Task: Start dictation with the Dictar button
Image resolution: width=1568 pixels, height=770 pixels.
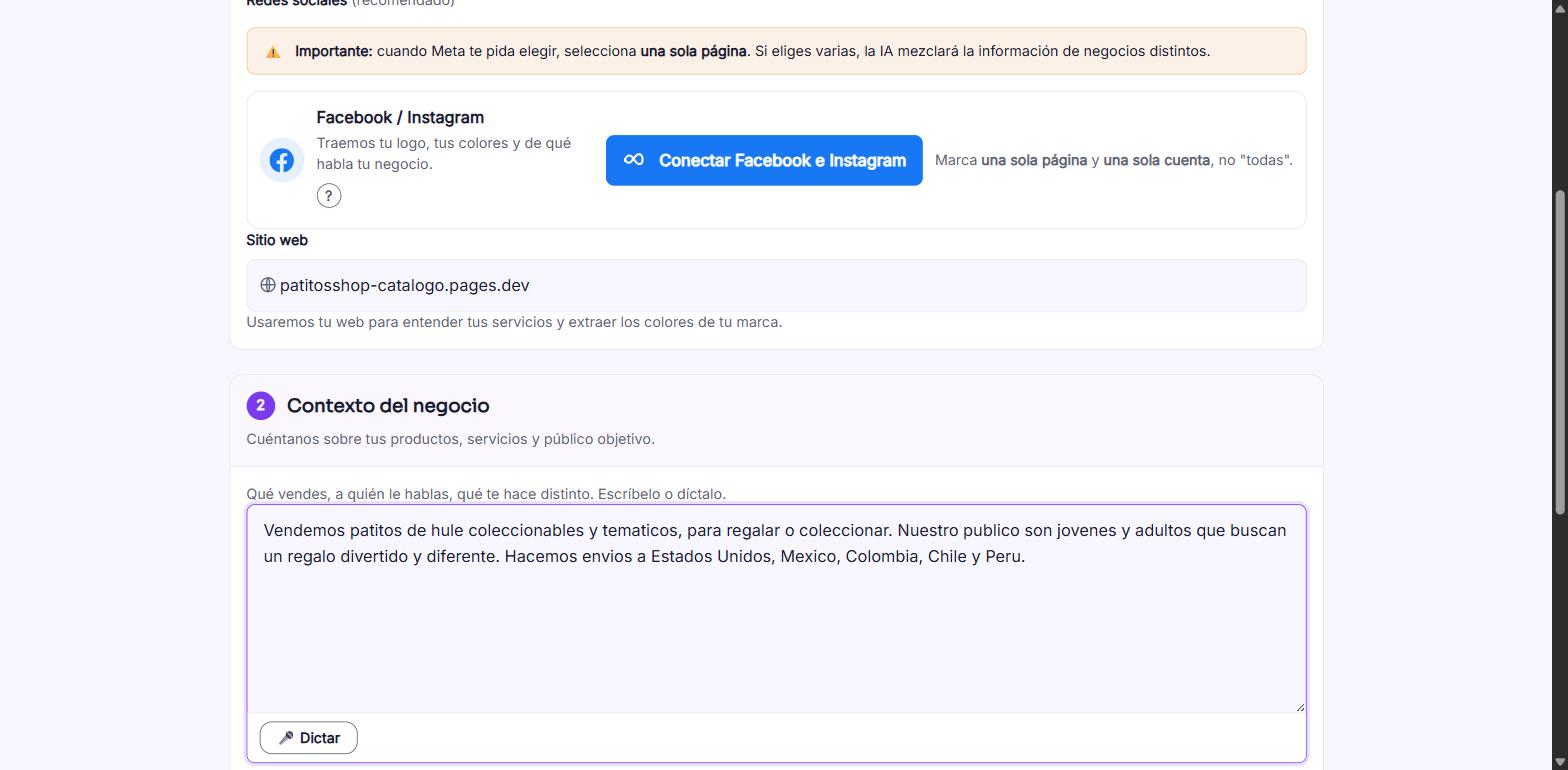Action: click(309, 738)
